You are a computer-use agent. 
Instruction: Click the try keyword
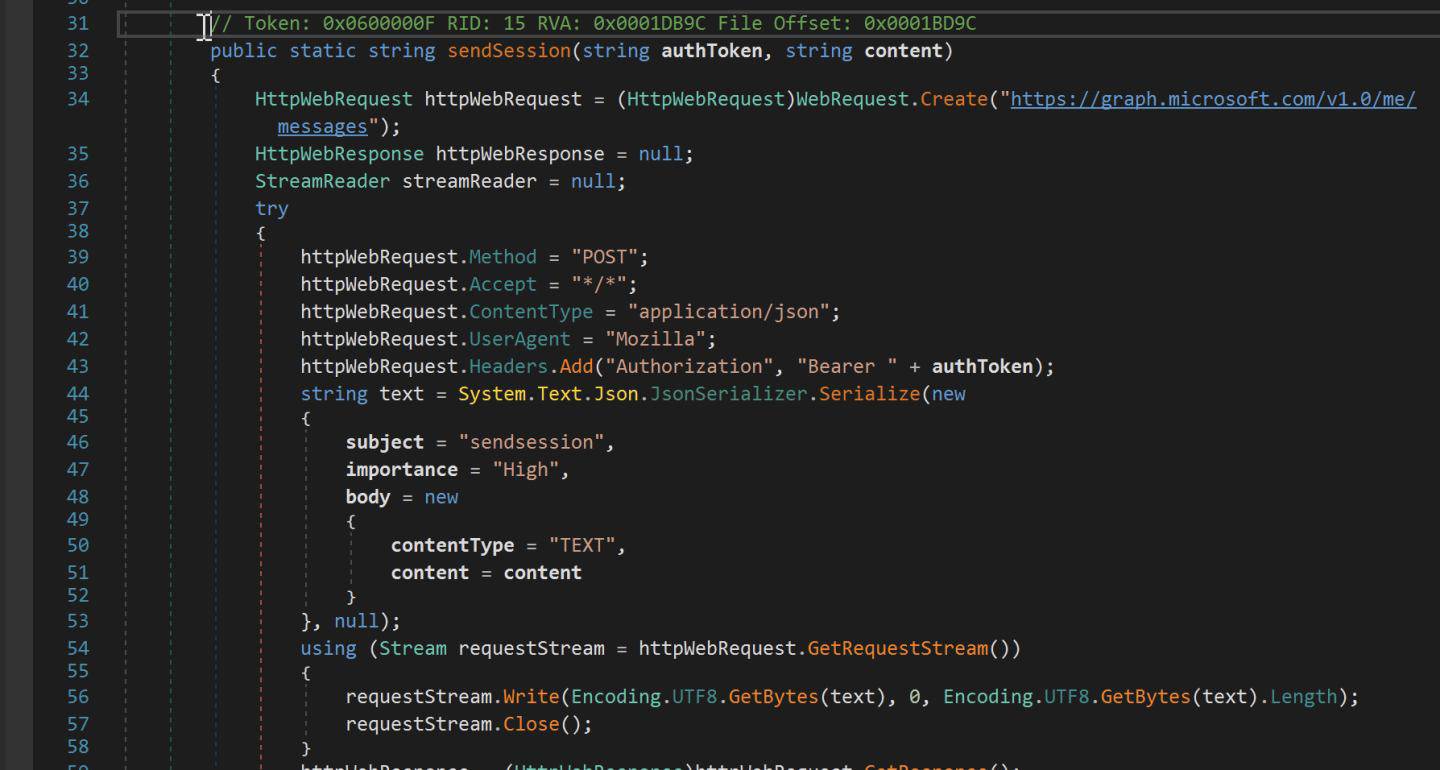click(271, 208)
